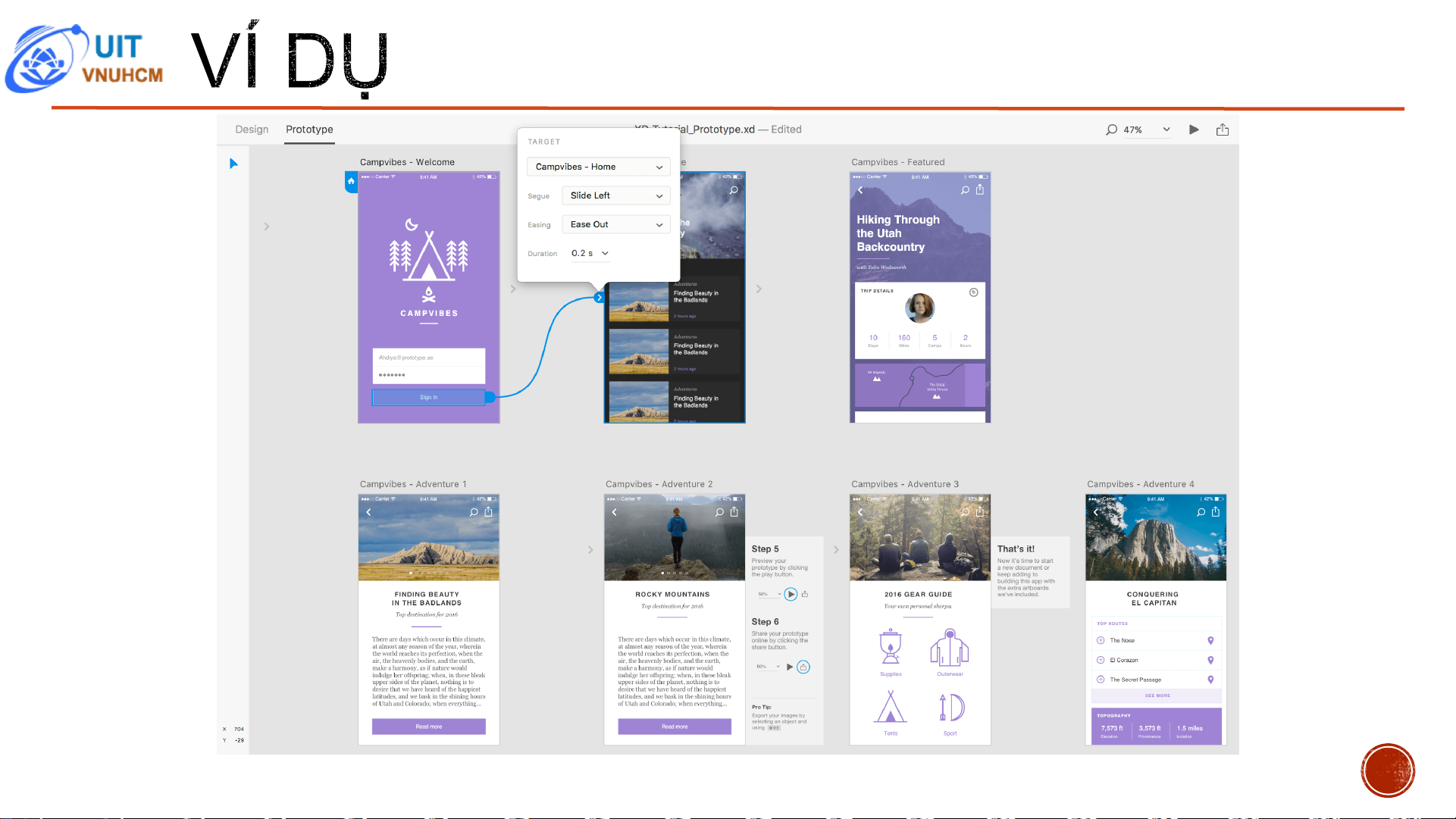Click the search icon in Adventure 1 artboard

(474, 512)
